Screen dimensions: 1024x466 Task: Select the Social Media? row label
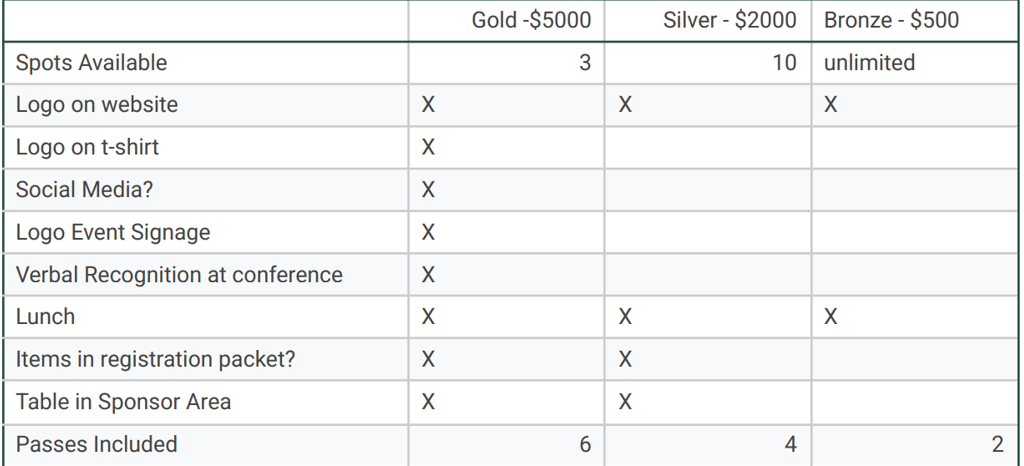tap(85, 190)
